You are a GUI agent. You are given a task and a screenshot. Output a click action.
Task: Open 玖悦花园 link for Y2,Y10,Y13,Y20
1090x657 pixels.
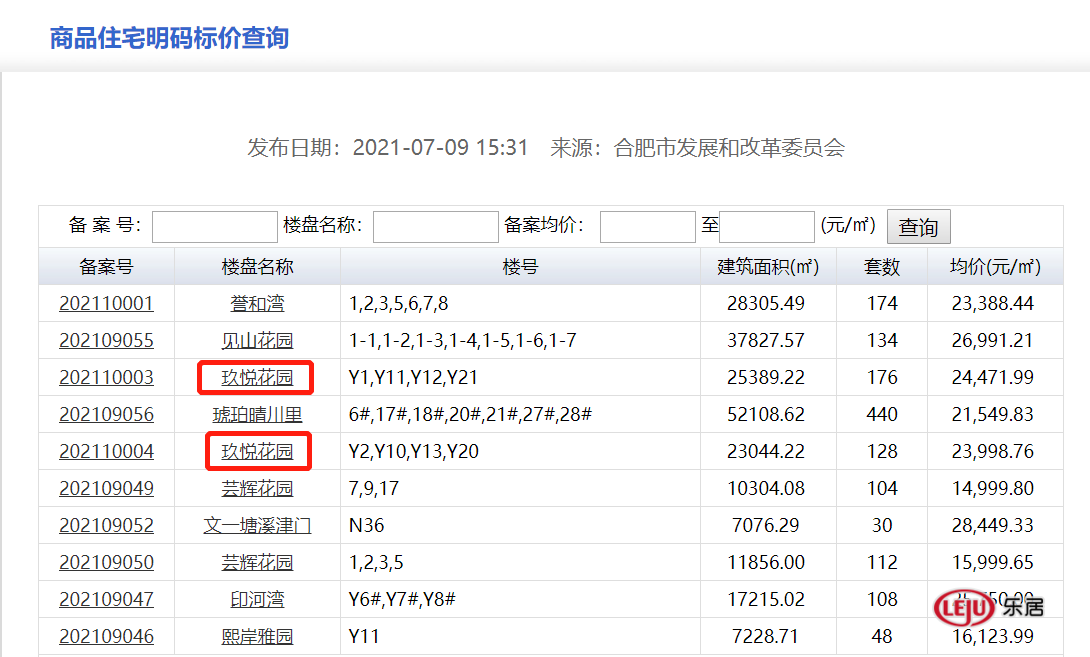(x=257, y=451)
